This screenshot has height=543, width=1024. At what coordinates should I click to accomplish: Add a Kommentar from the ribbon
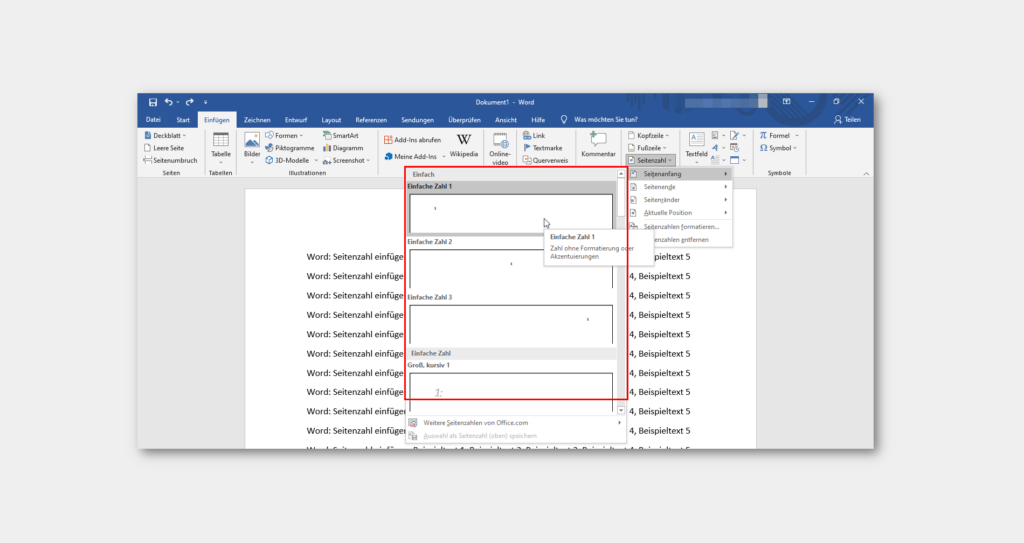click(598, 145)
